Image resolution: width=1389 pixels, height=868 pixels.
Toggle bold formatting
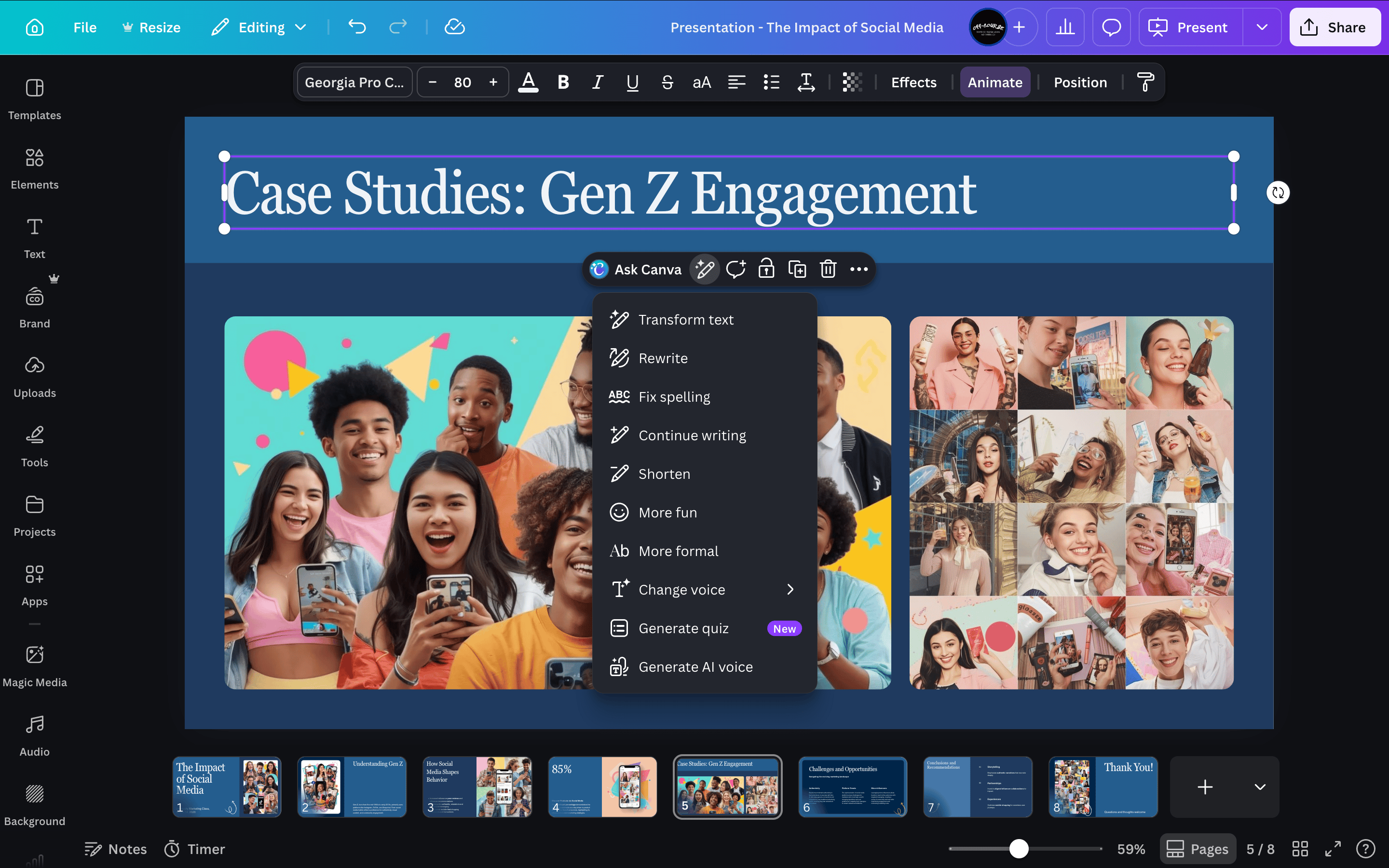(x=563, y=82)
